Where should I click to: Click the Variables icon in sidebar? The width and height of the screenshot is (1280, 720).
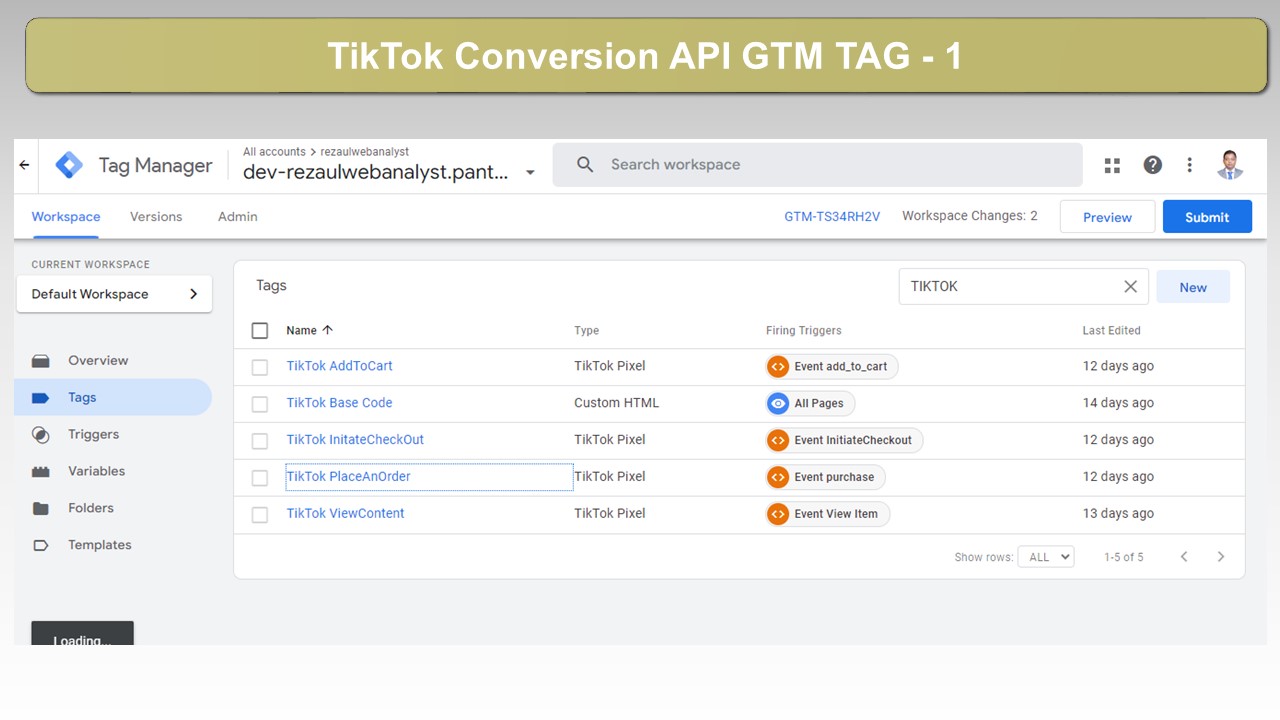pyautogui.click(x=41, y=471)
